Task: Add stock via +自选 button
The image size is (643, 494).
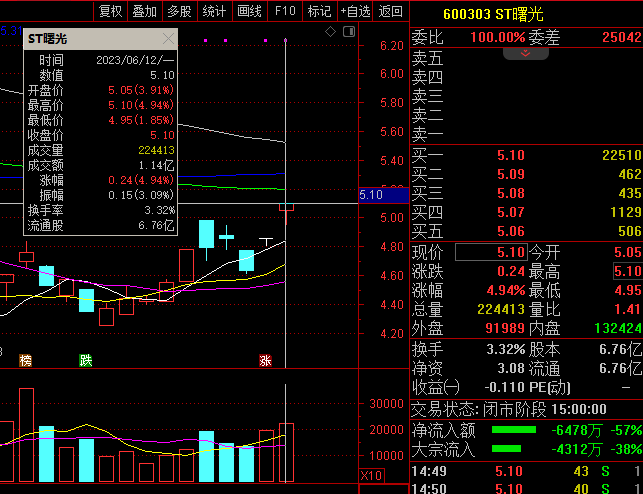Action: pos(355,11)
